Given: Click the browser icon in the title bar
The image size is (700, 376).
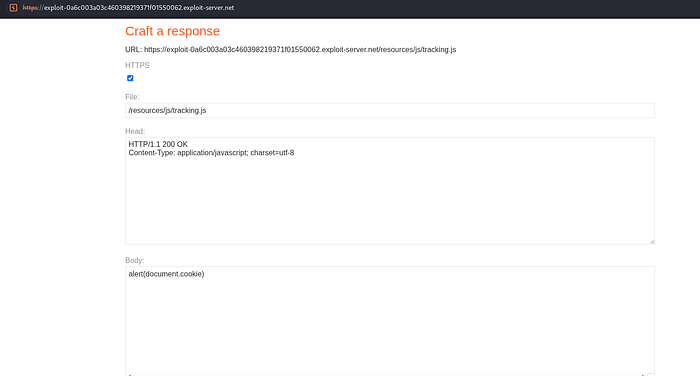Looking at the screenshot, I should [13, 8].
